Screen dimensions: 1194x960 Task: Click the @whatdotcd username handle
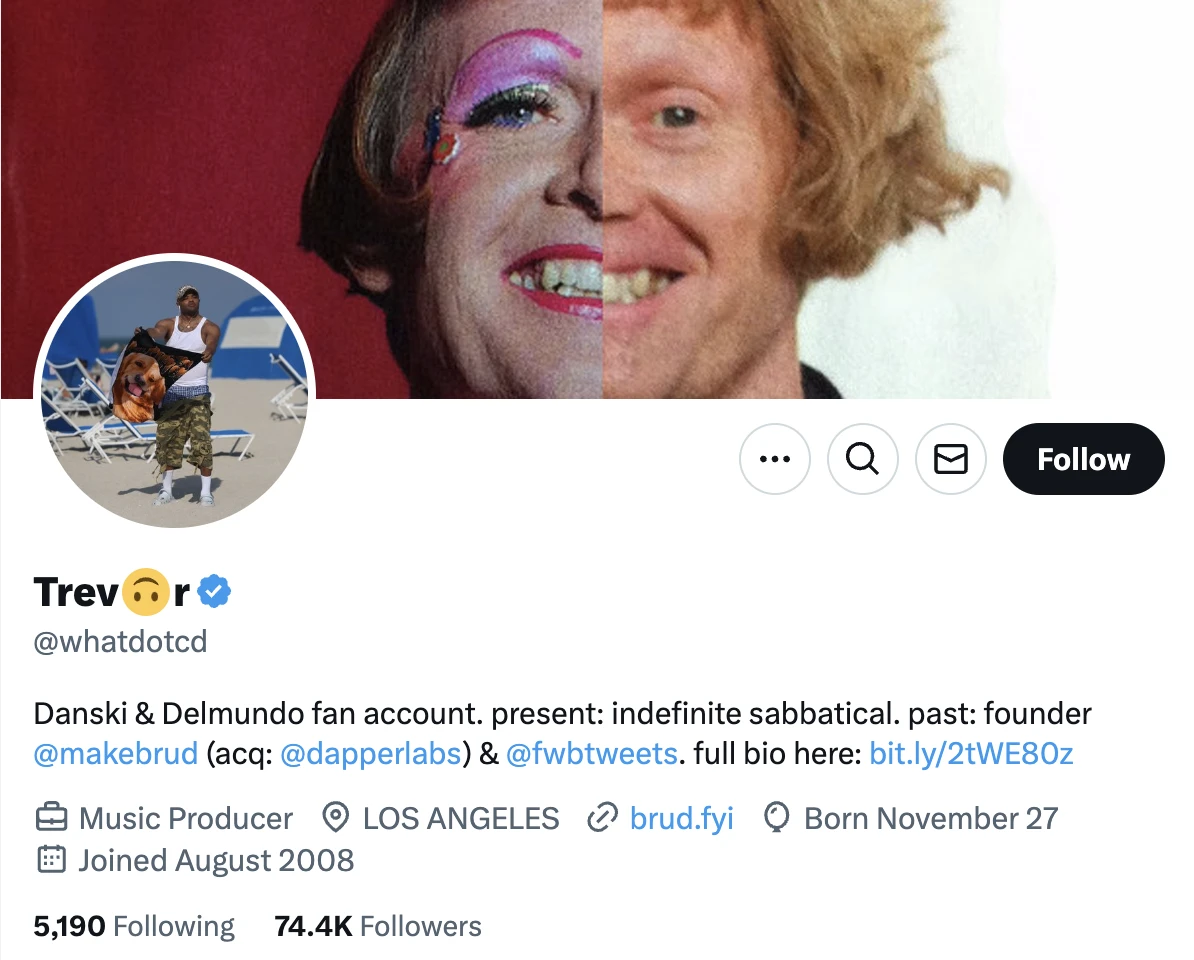120,641
